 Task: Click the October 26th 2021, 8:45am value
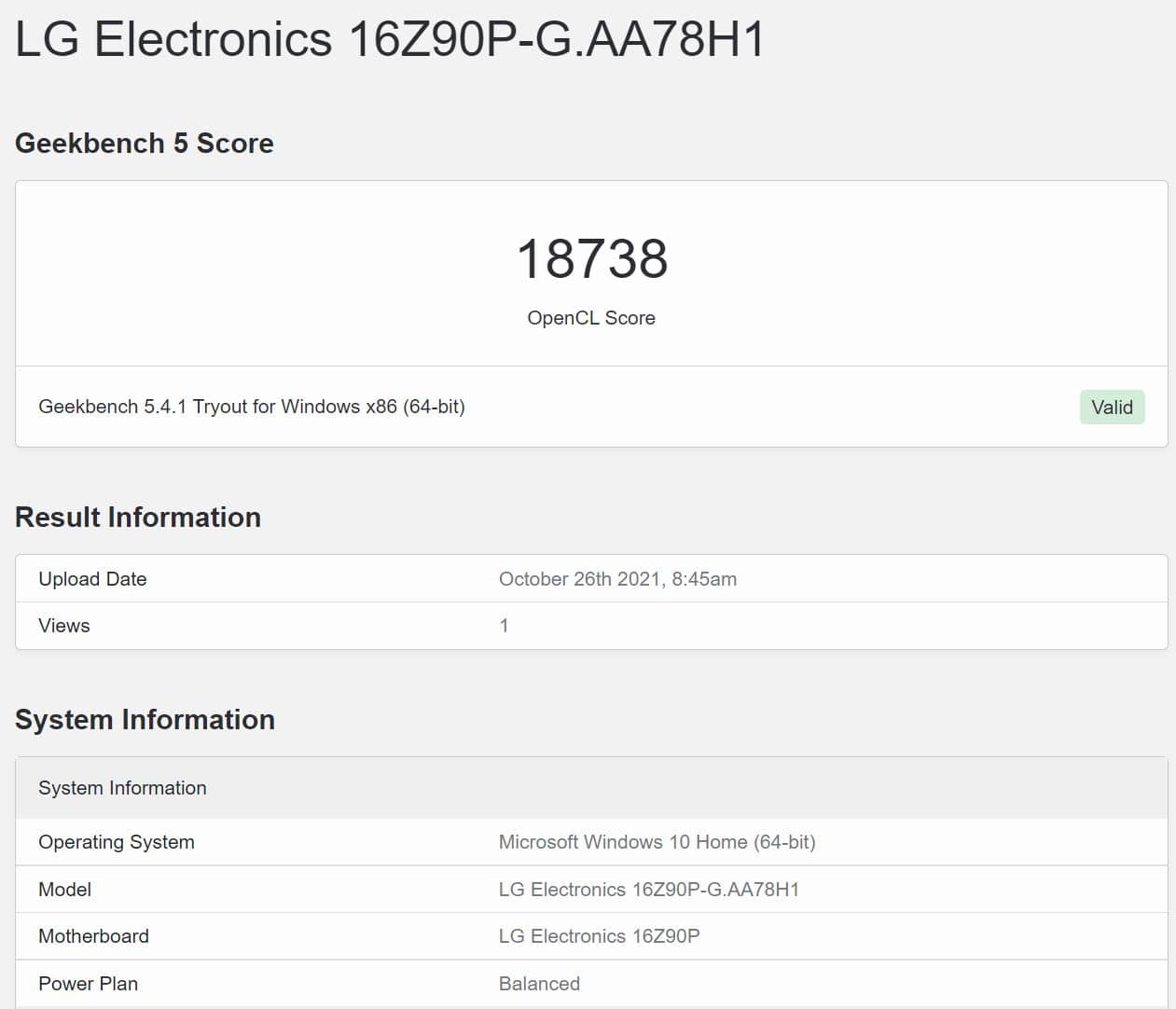617,579
